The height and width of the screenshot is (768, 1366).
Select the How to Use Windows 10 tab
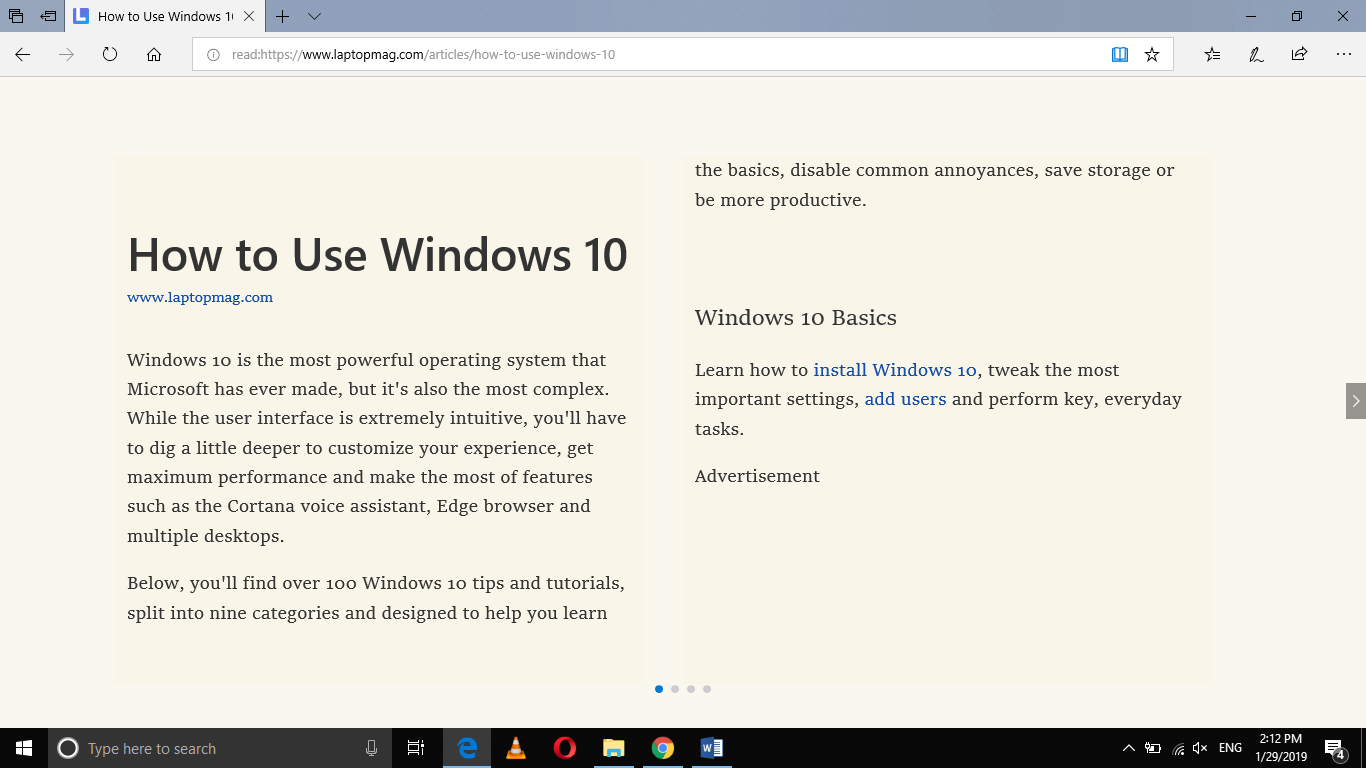(x=166, y=16)
